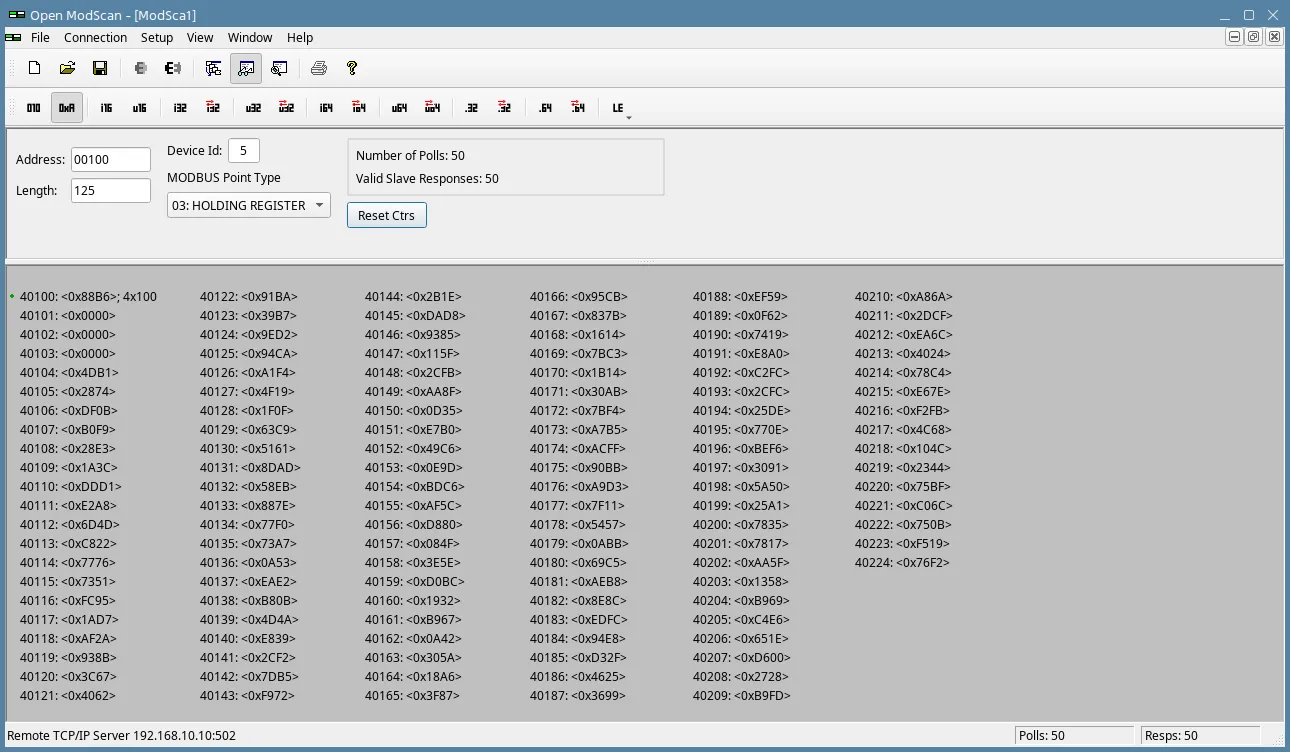Open the Setup menu
This screenshot has width=1290, height=752.
[157, 37]
